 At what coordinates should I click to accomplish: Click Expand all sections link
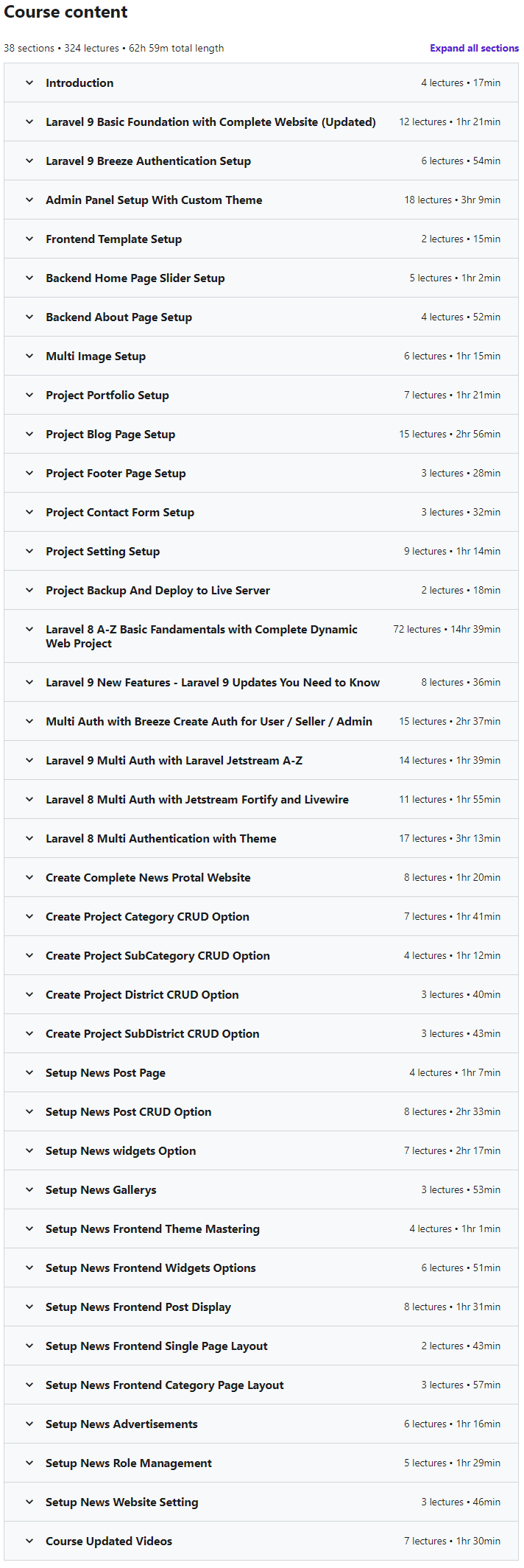tap(474, 48)
